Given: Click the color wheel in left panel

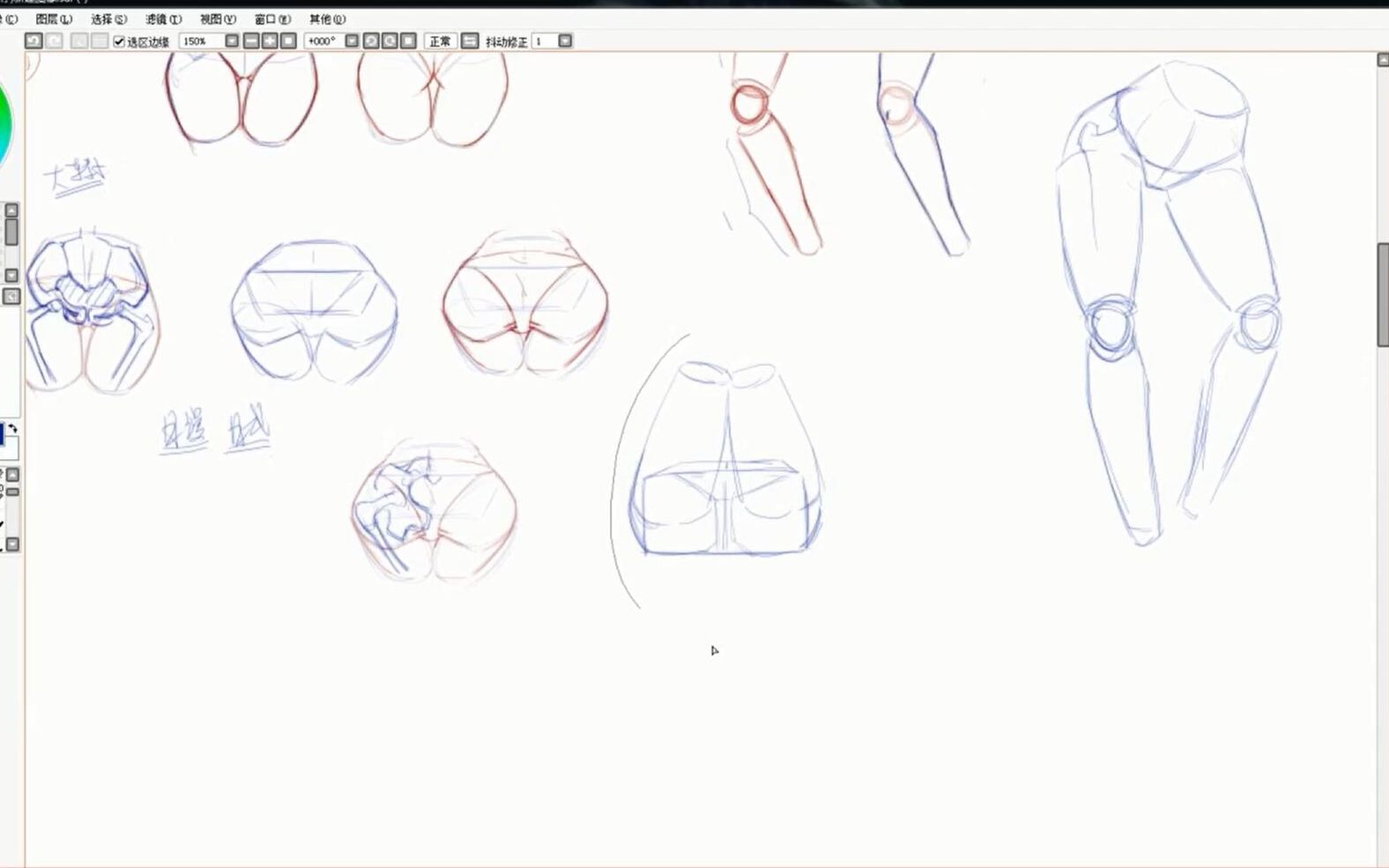Looking at the screenshot, I should pyautogui.click(x=4, y=125).
